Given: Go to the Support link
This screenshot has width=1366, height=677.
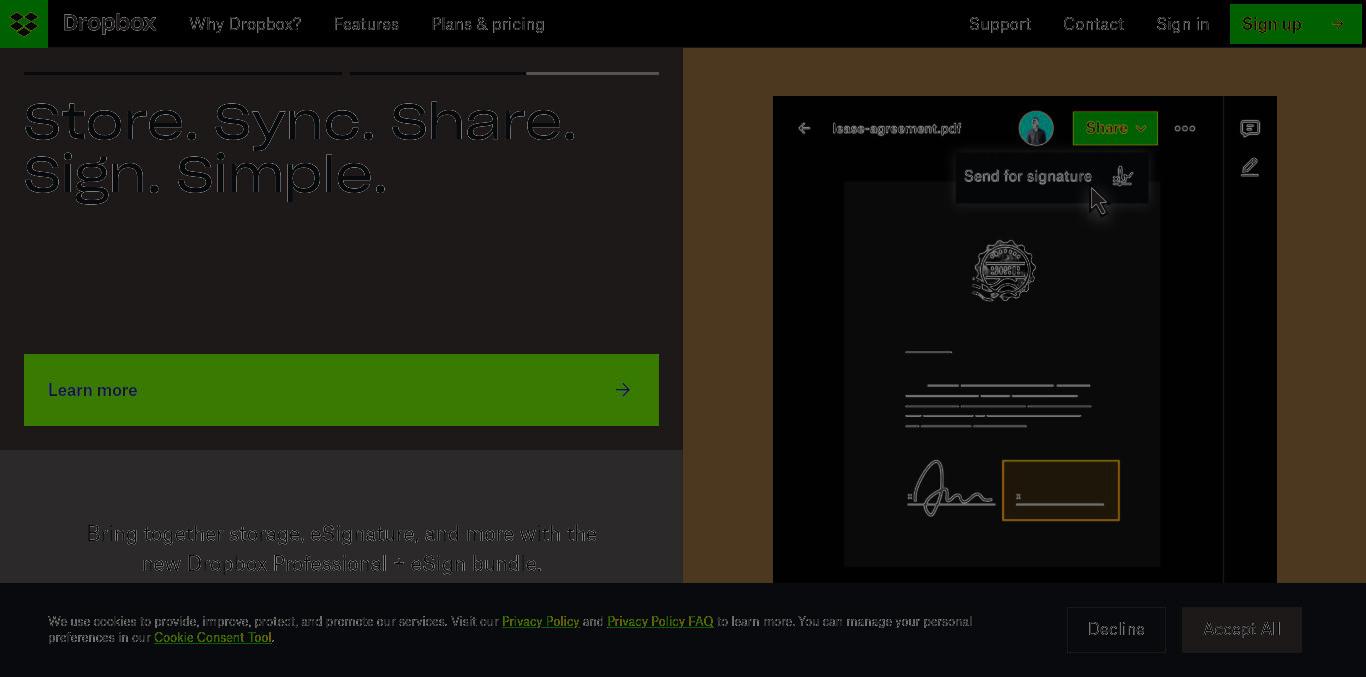Looking at the screenshot, I should [x=1000, y=24].
